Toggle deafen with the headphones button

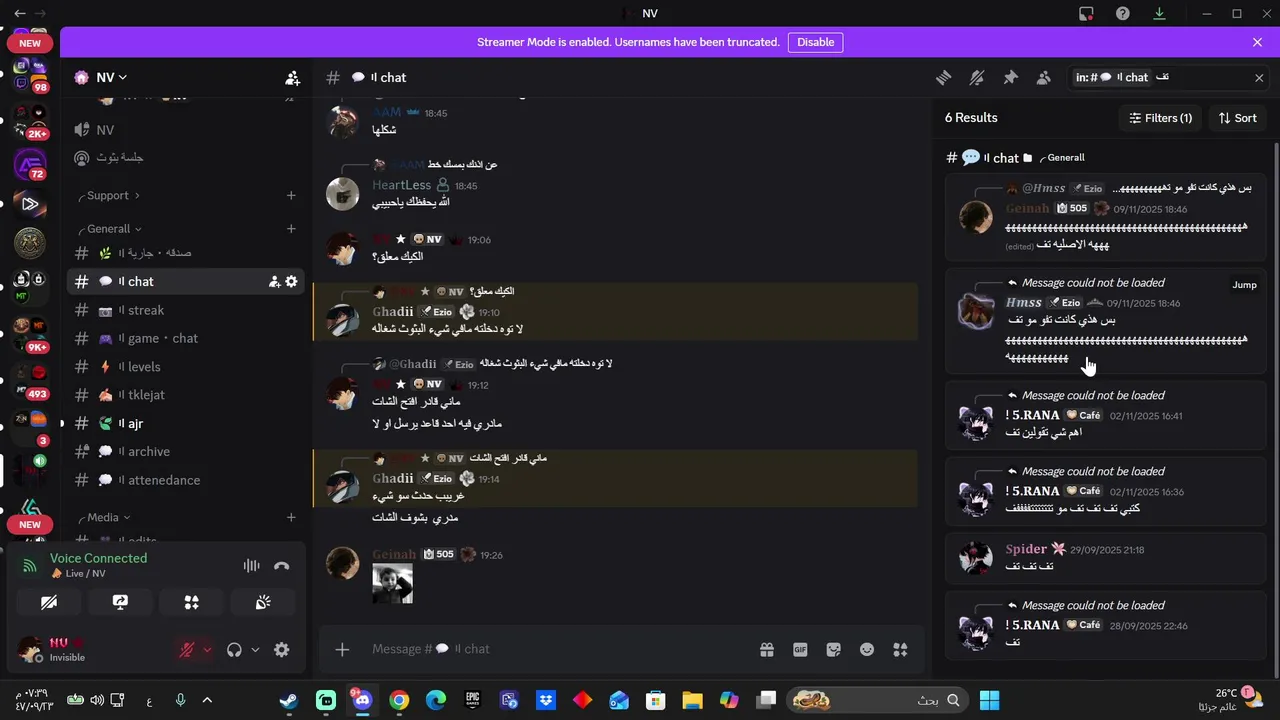[x=234, y=650]
